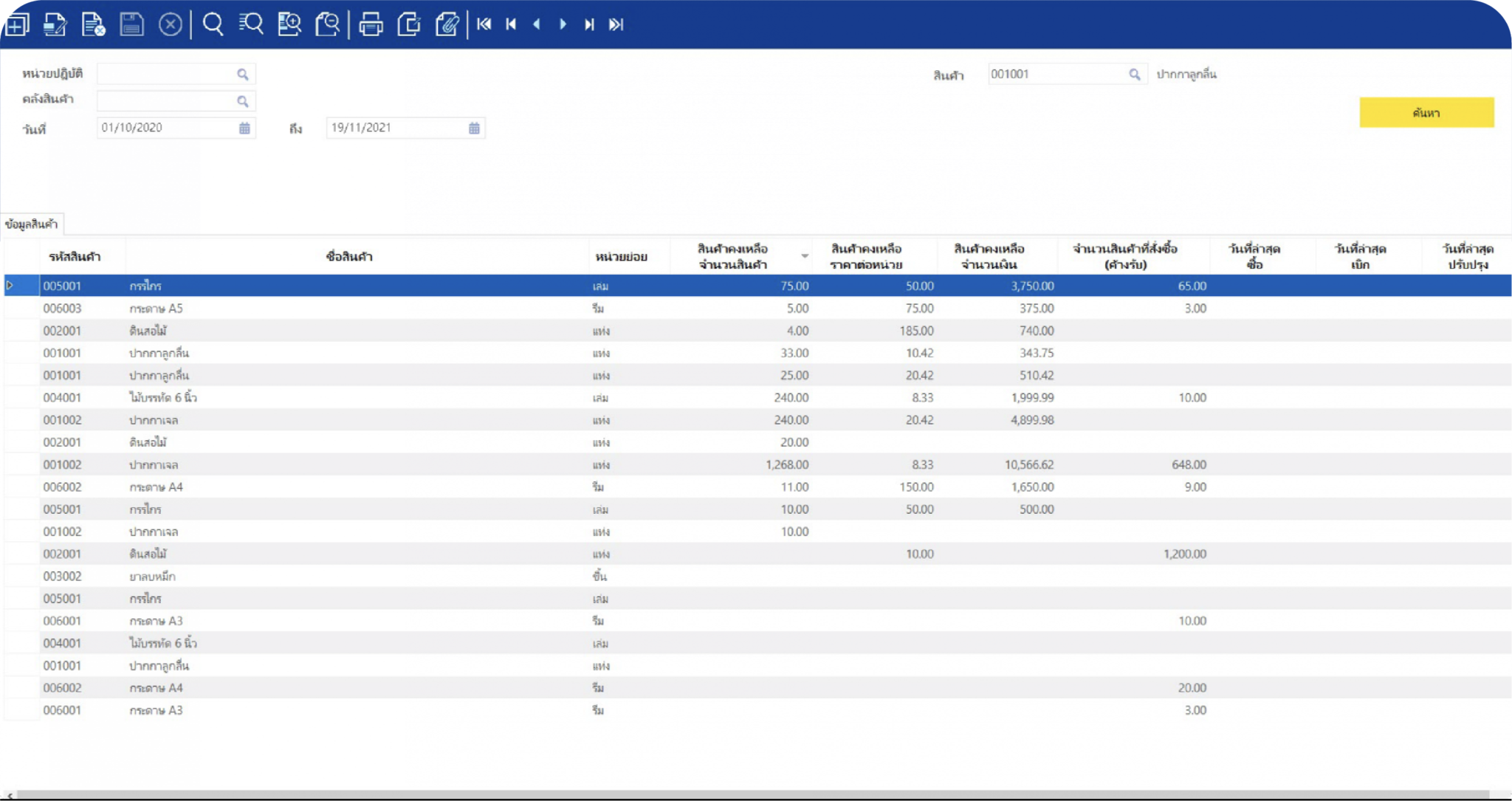The image size is (1512, 801).
Task: Click the export document arrow icon
Action: tap(408, 24)
